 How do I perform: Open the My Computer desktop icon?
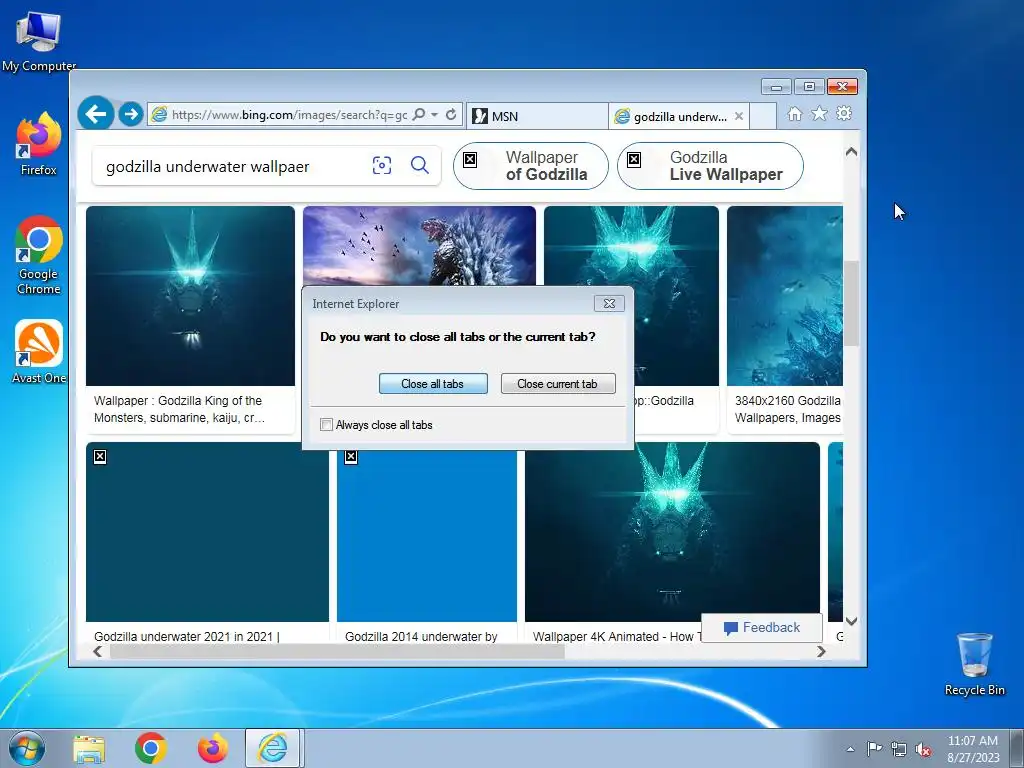(x=39, y=42)
